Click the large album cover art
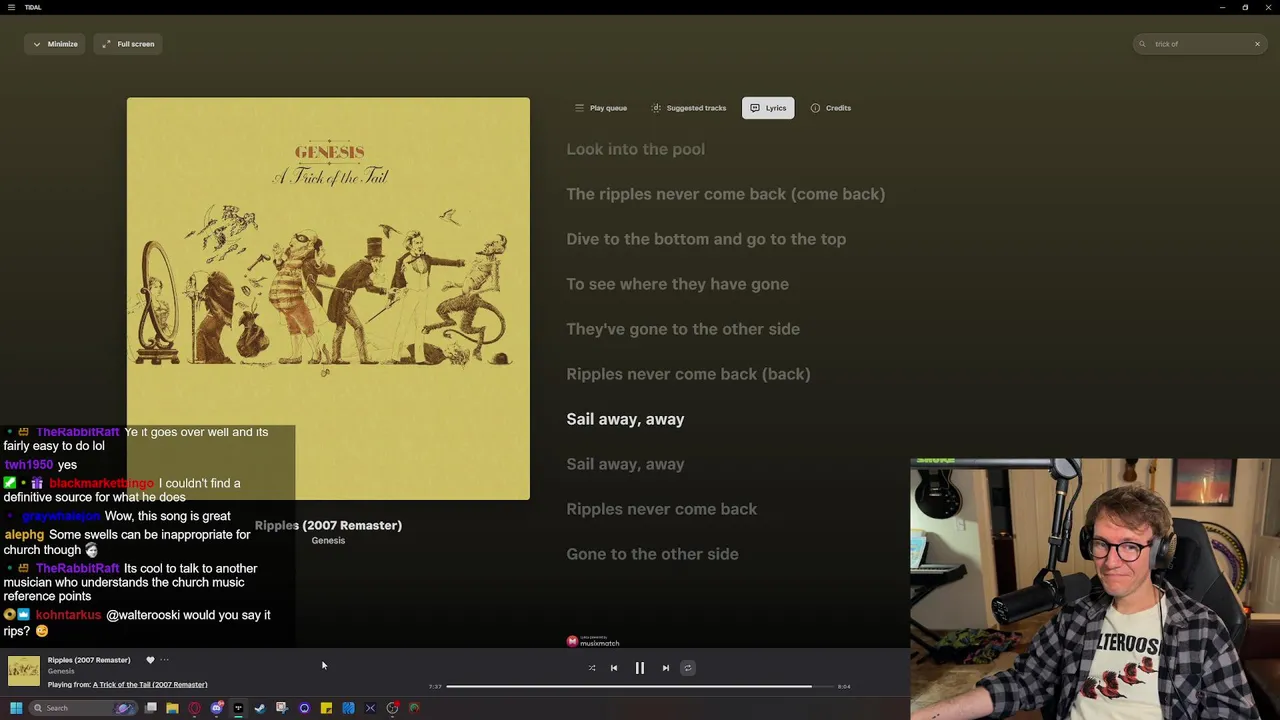 pos(328,298)
